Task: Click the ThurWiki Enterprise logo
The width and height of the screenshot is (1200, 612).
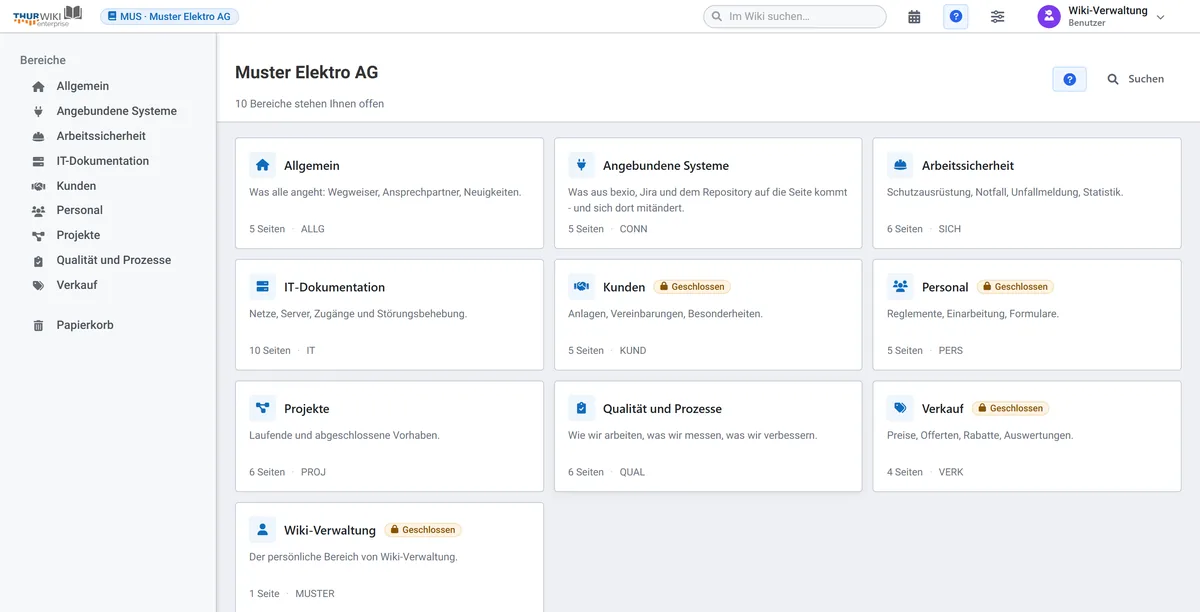Action: tap(48, 16)
